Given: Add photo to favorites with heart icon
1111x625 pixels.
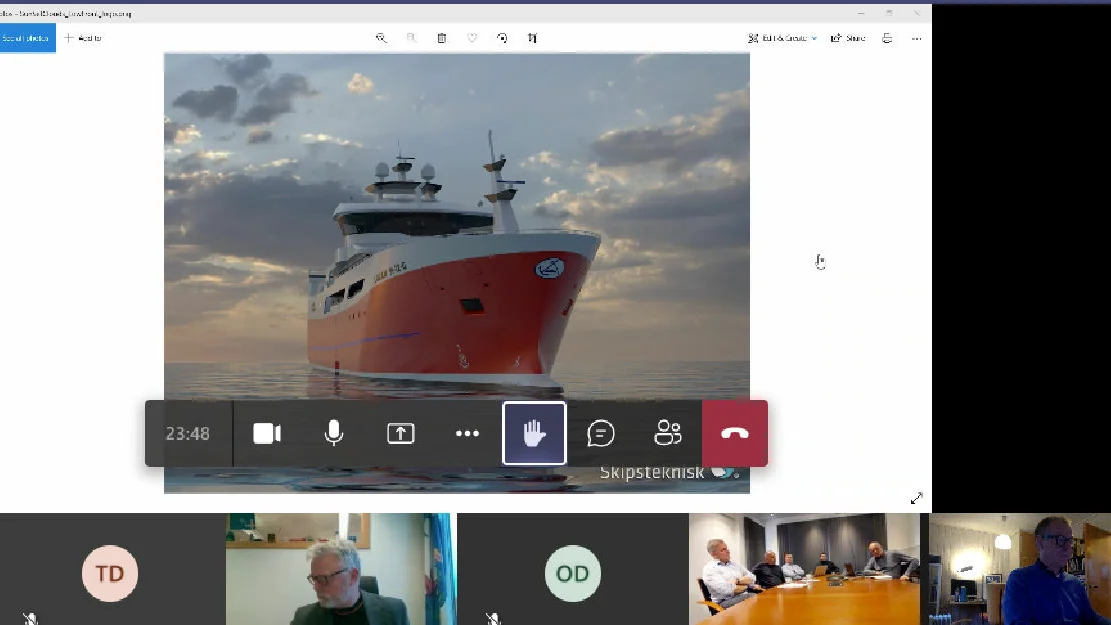Looking at the screenshot, I should pos(472,38).
